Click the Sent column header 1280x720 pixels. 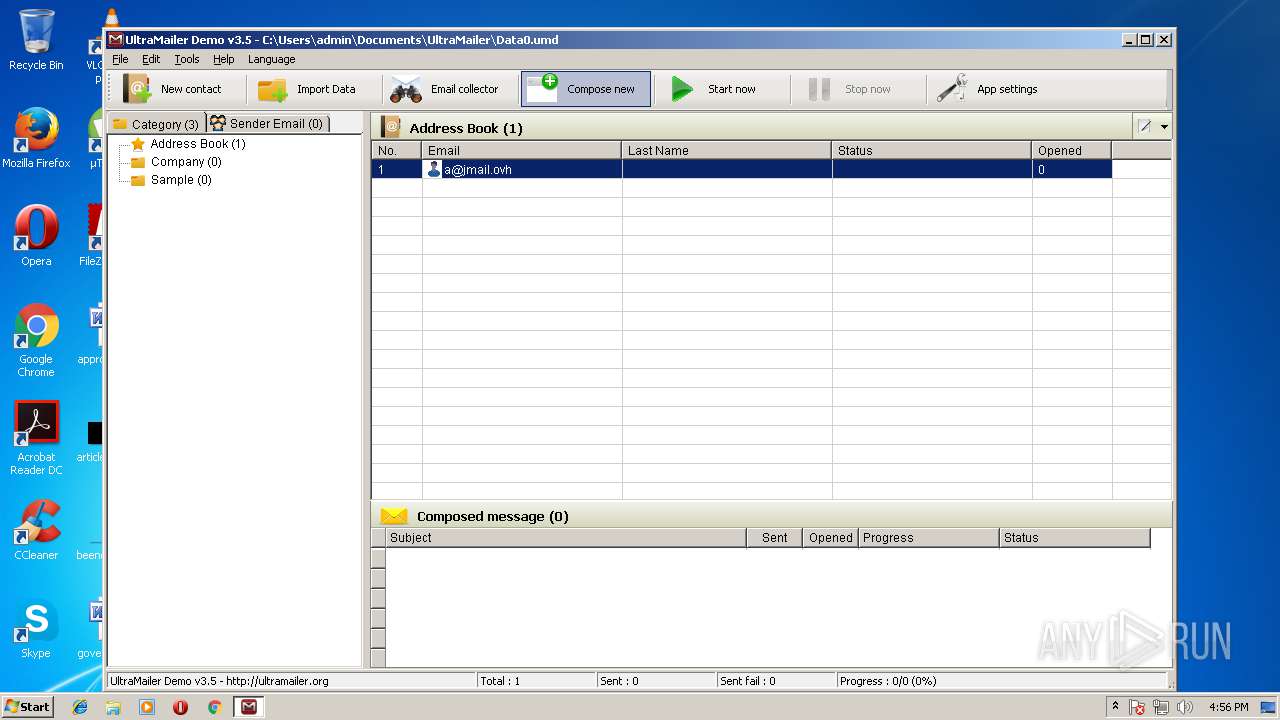click(x=775, y=538)
